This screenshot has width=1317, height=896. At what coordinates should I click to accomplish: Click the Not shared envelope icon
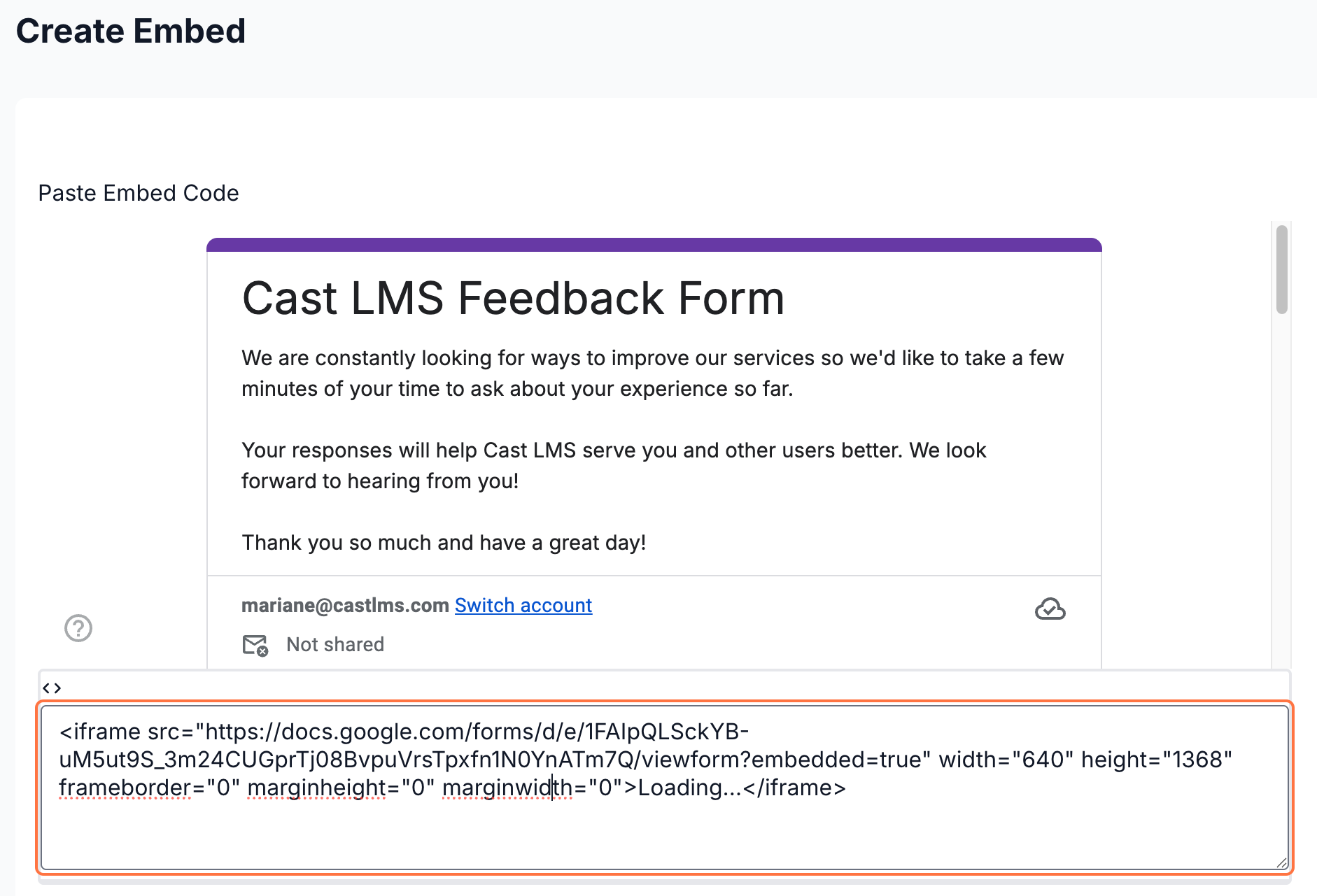coord(255,645)
